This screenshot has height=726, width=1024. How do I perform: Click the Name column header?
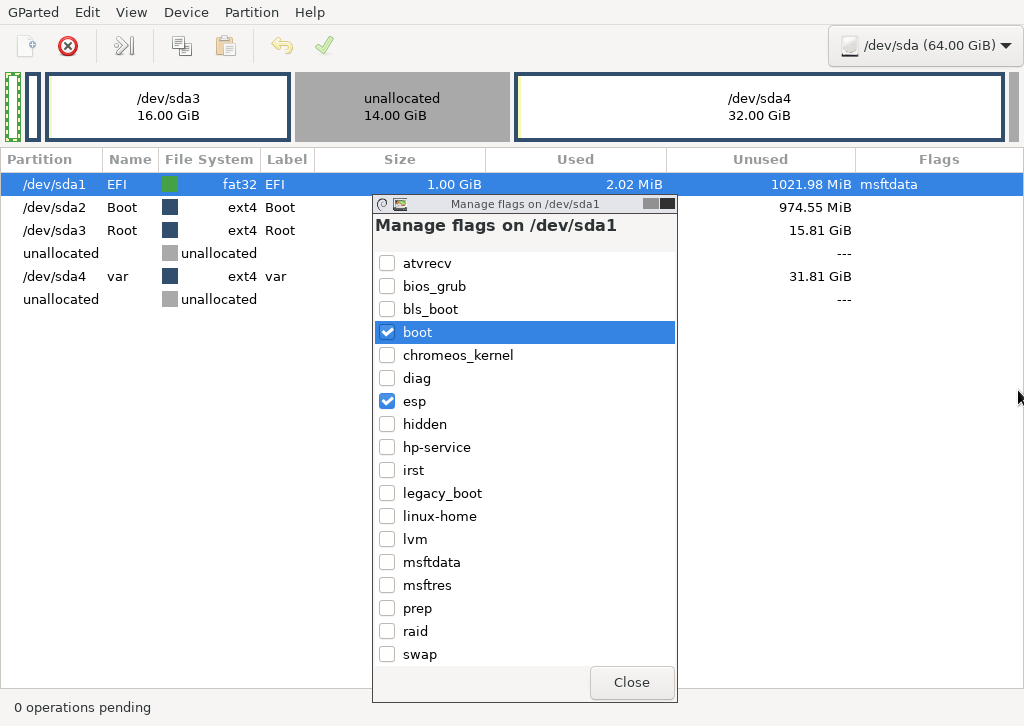click(130, 159)
